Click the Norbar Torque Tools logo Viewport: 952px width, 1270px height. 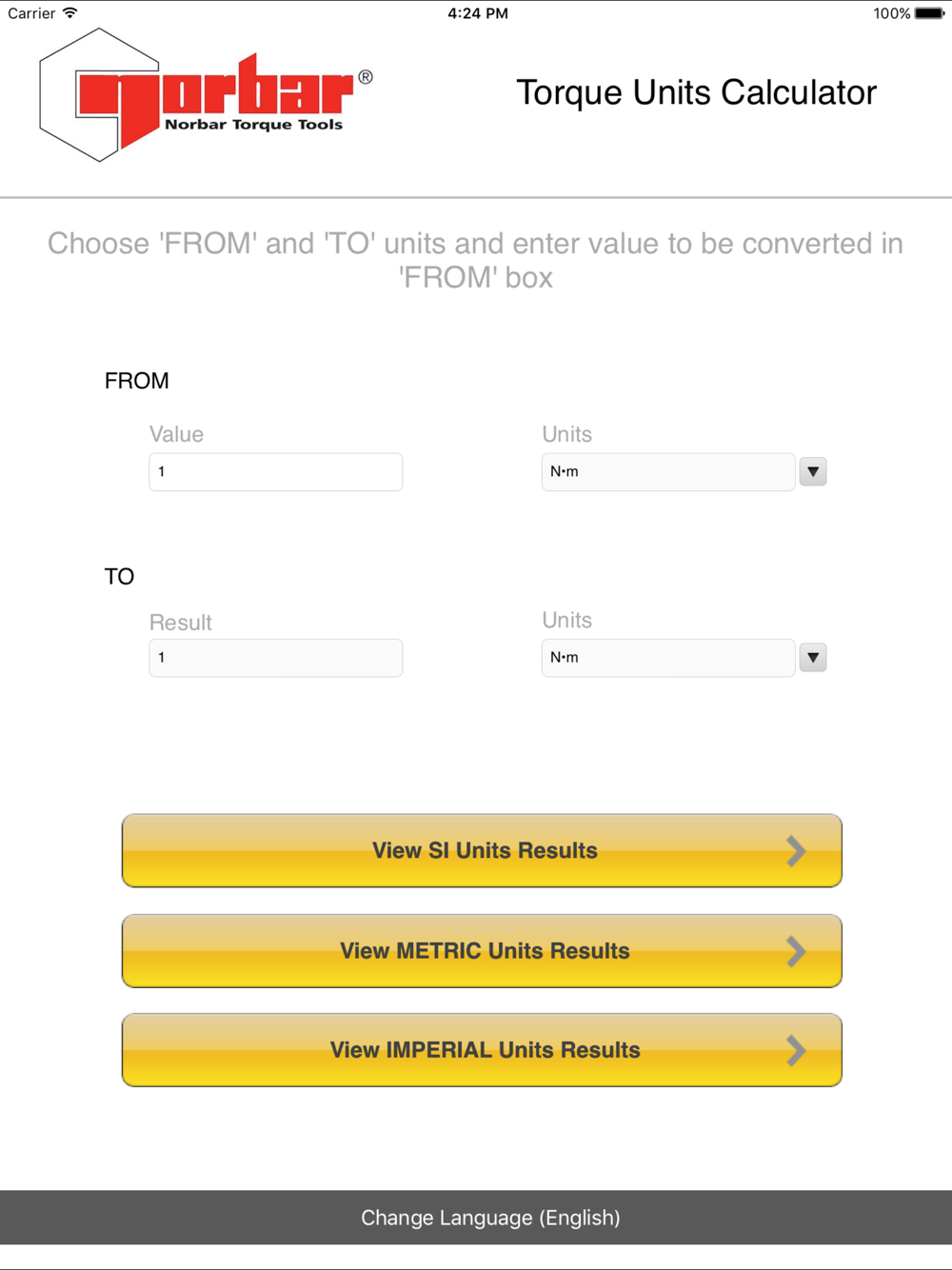206,95
